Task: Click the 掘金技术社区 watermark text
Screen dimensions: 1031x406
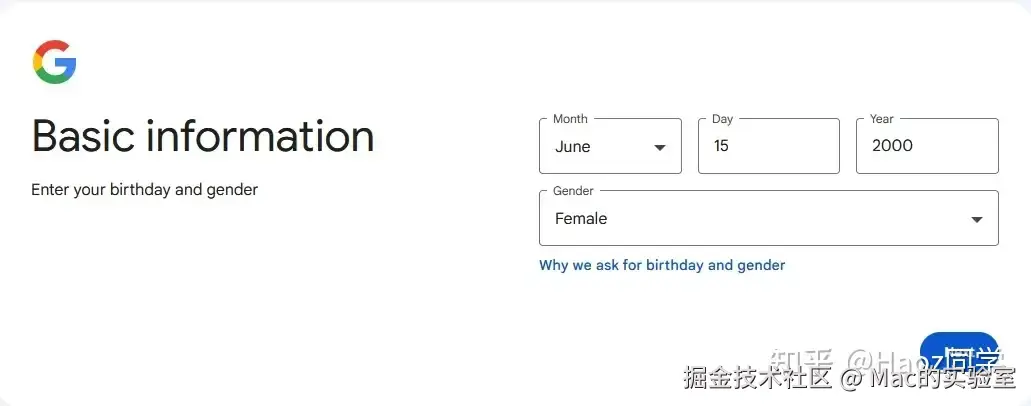Action: tap(758, 378)
